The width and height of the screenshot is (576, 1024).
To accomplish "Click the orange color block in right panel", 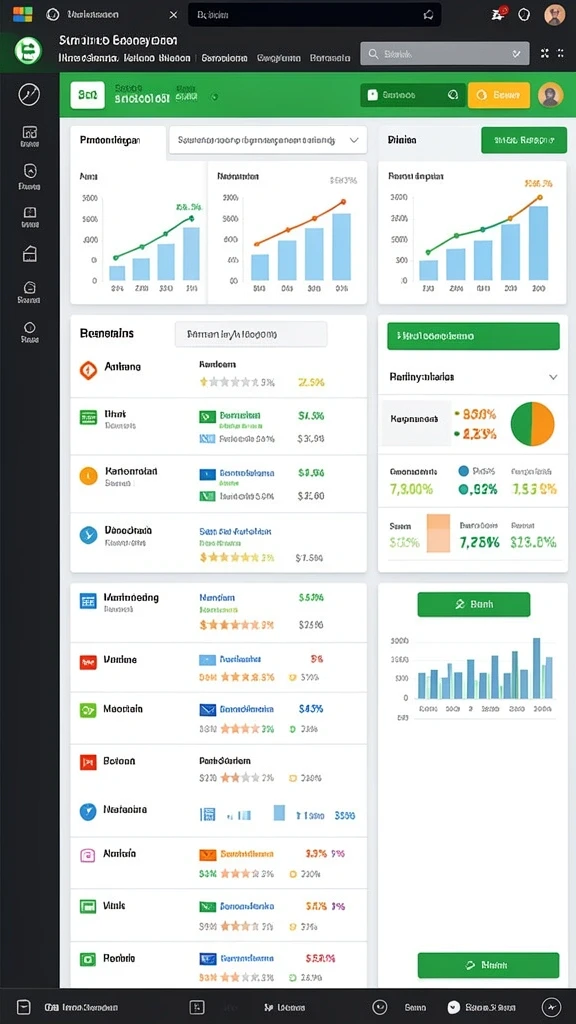I will point(438,534).
